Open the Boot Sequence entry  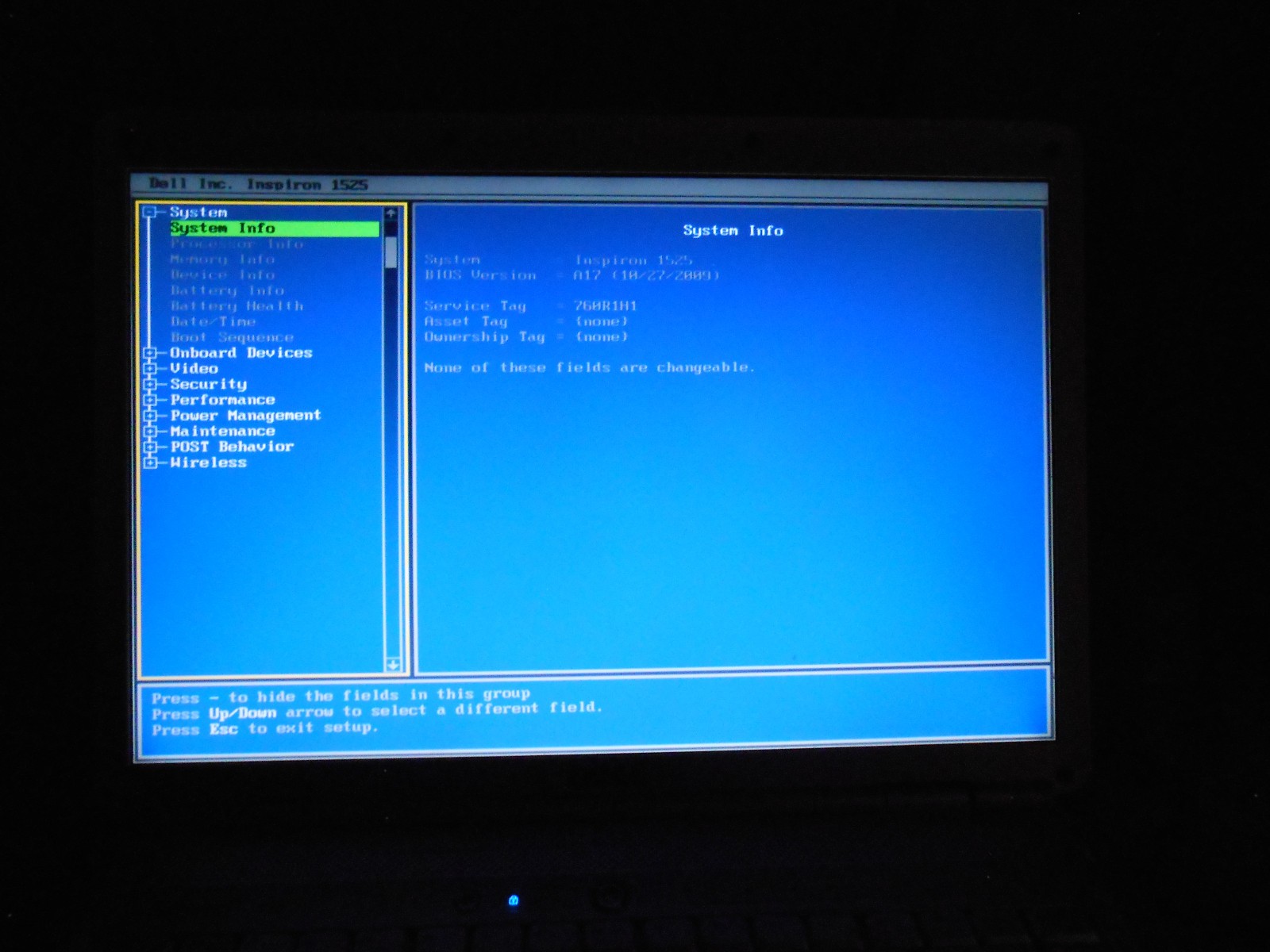click(x=232, y=337)
